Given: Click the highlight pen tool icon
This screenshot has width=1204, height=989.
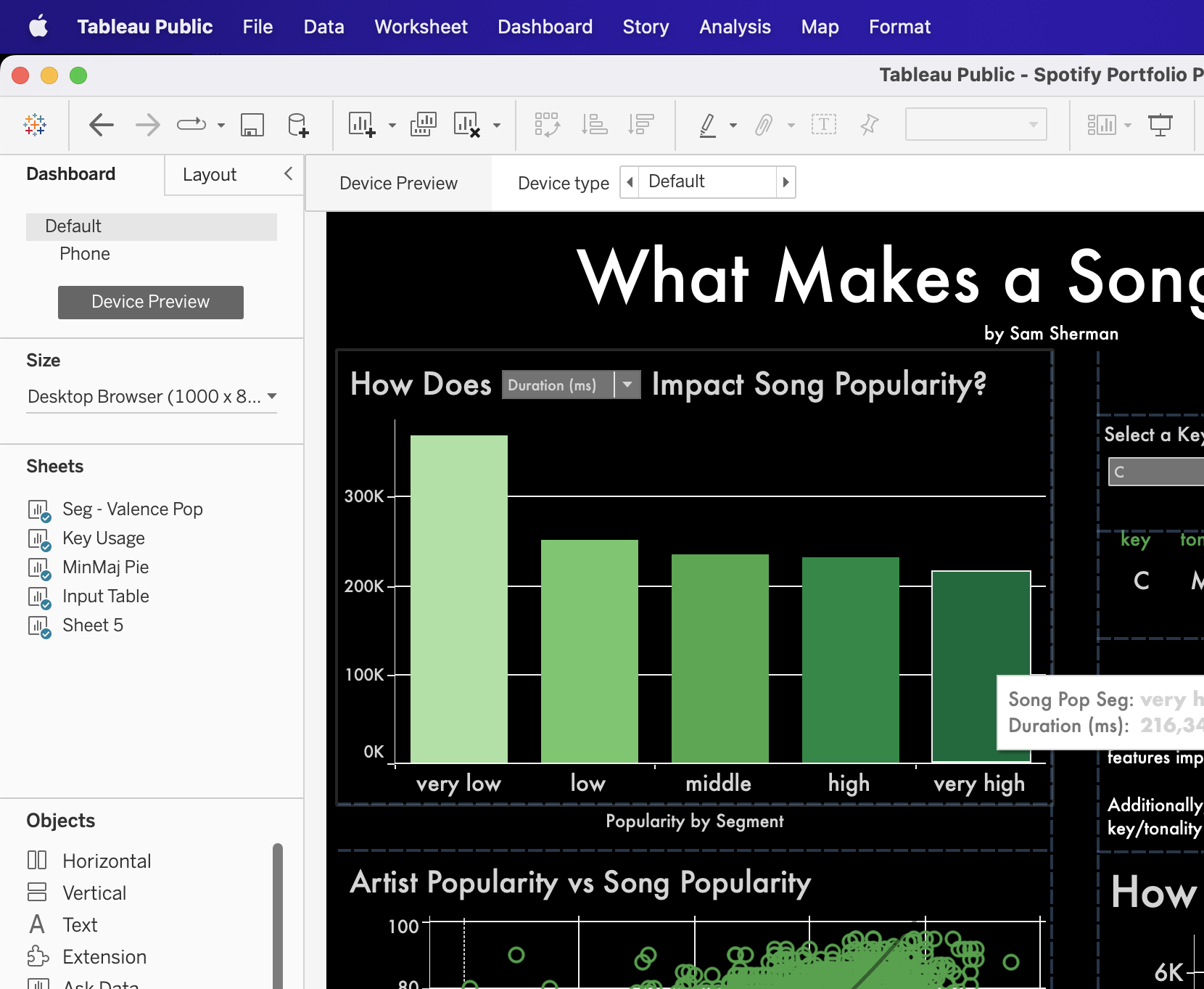Looking at the screenshot, I should 708,125.
